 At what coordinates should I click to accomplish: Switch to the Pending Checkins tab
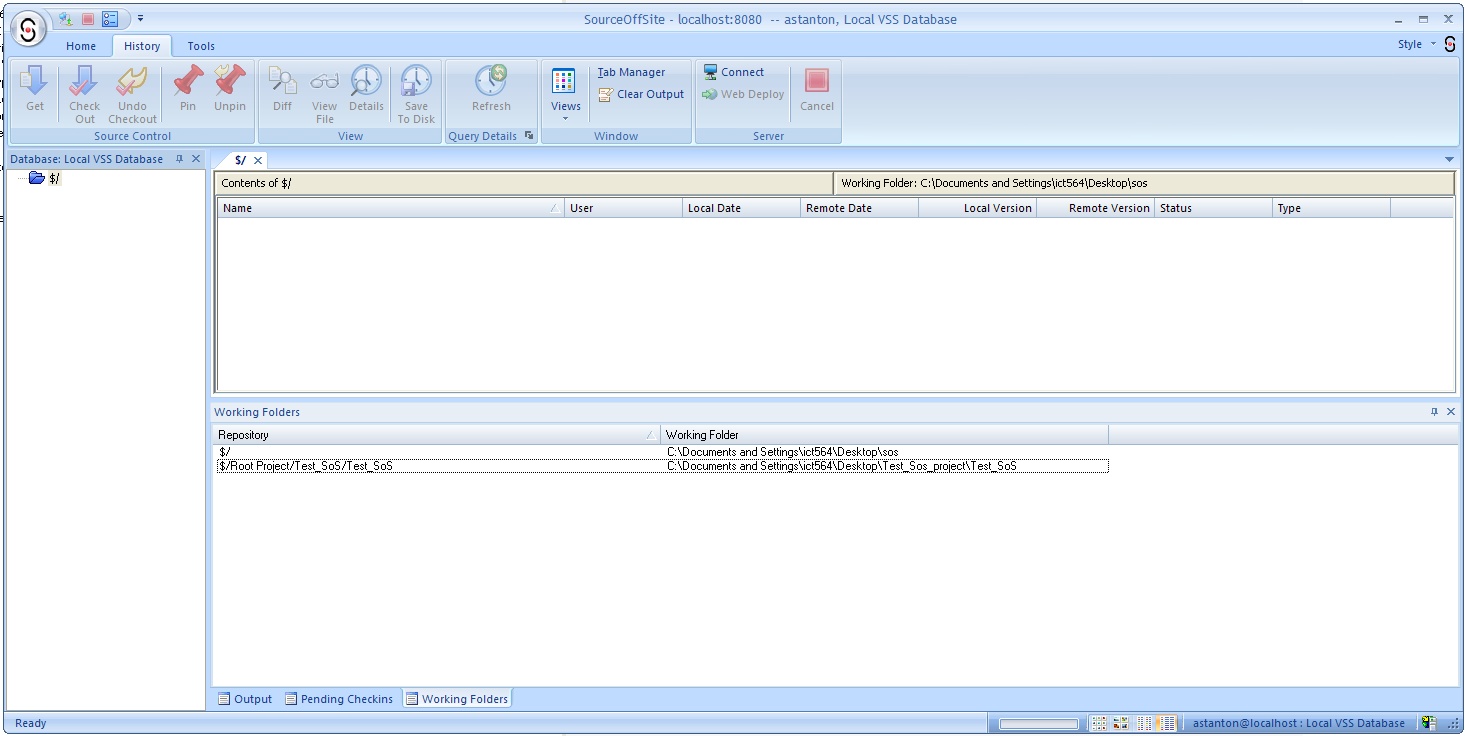(338, 699)
